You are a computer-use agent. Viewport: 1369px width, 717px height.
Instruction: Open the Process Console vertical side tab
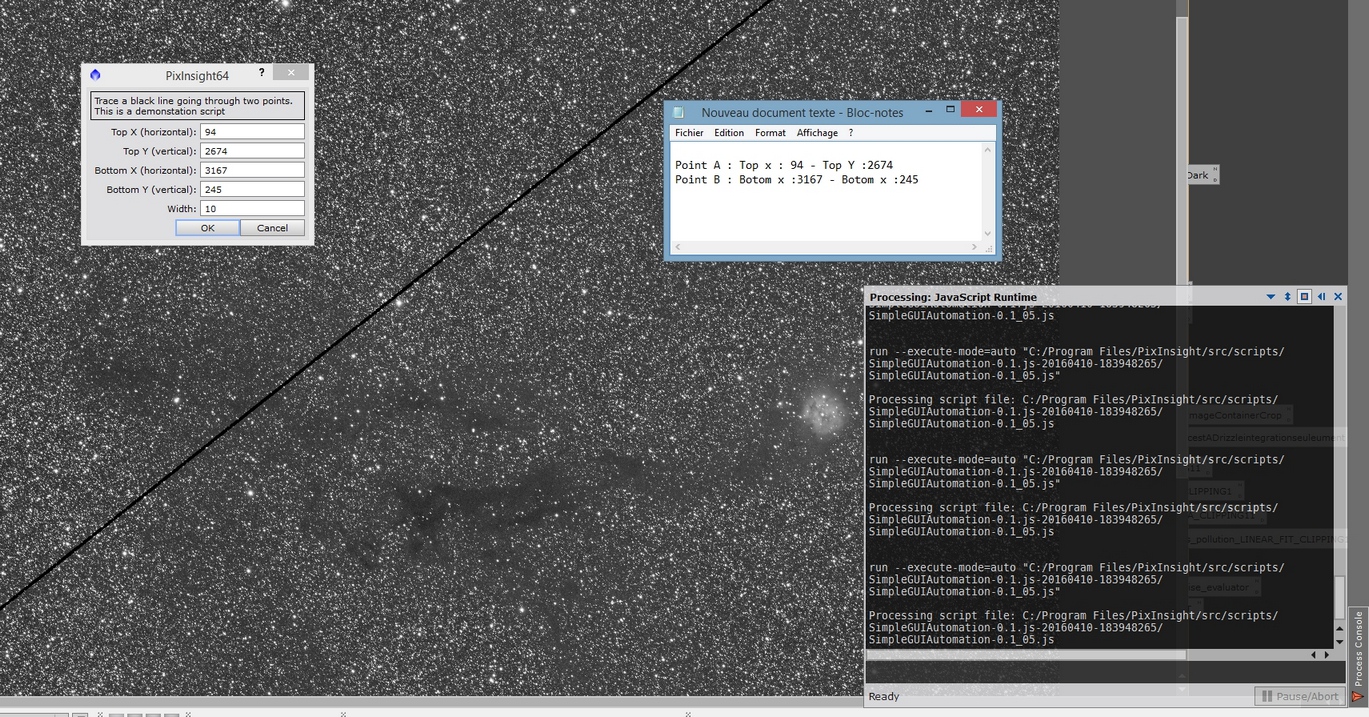pos(1358,655)
